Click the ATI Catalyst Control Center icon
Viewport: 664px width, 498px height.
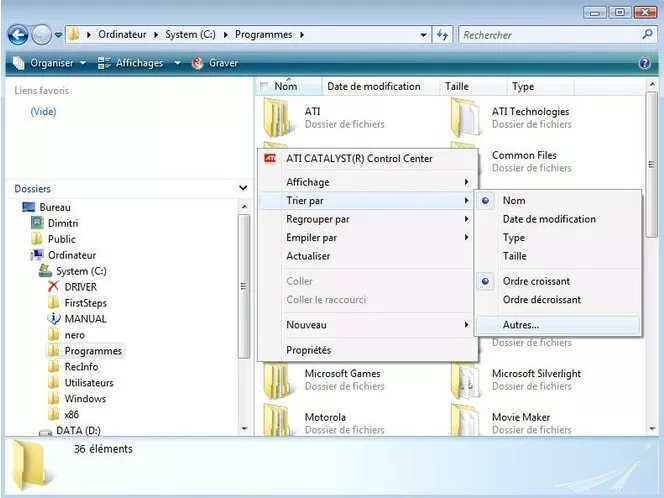tap(270, 158)
